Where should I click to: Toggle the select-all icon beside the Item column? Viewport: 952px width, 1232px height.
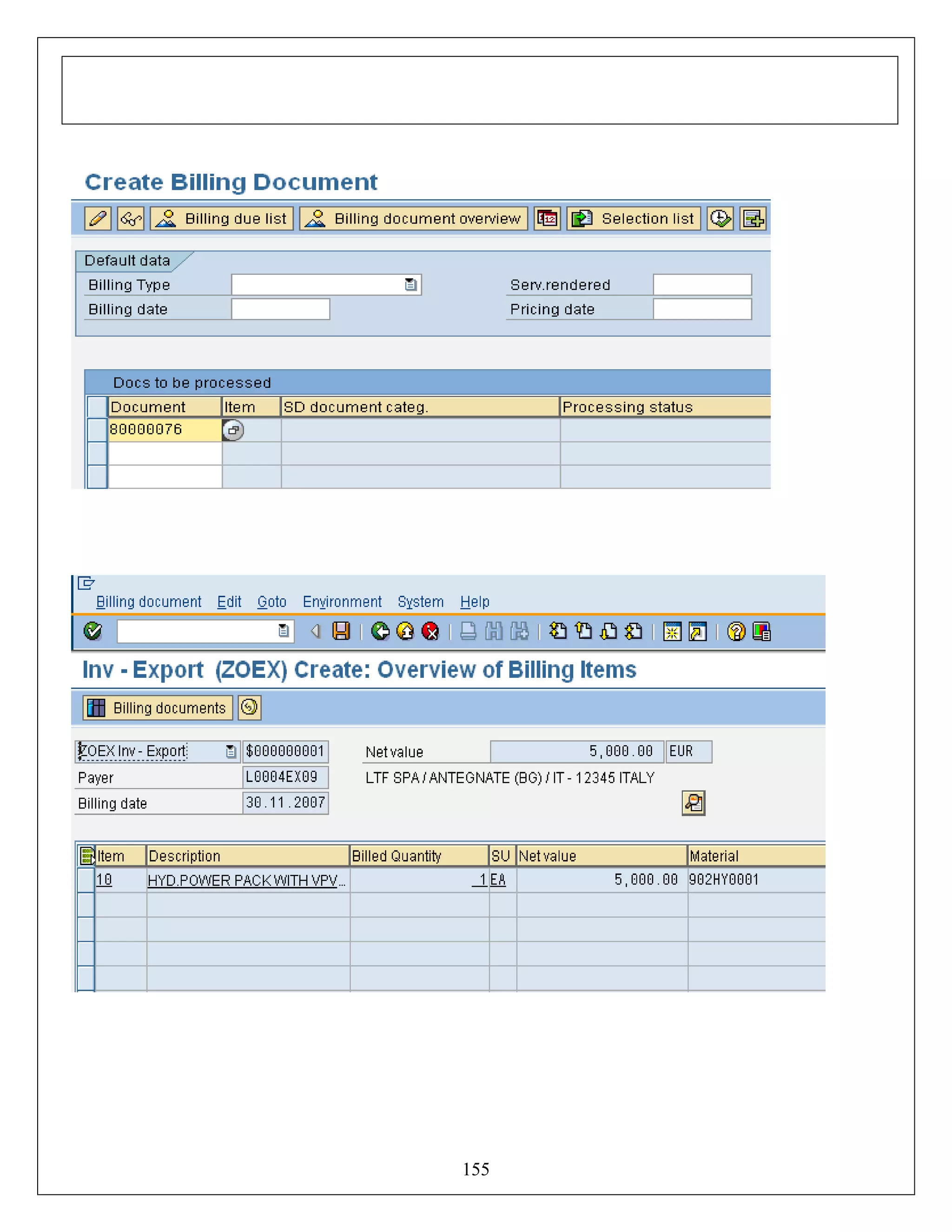86,856
